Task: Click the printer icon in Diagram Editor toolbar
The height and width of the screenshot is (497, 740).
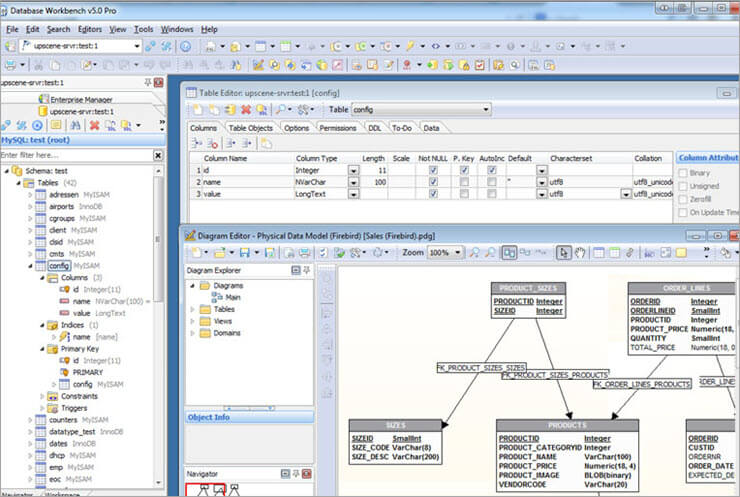Action: (305, 253)
